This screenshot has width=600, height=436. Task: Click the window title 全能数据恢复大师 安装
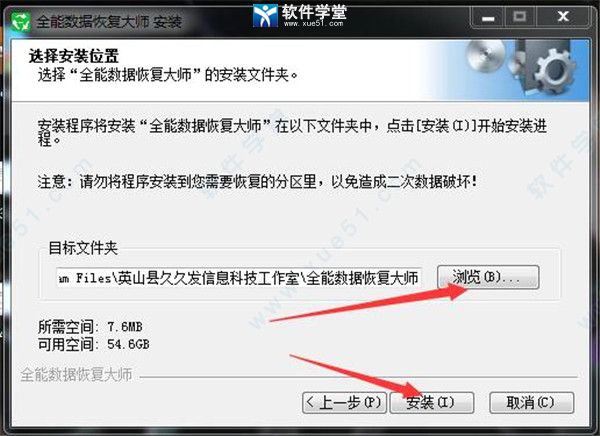(x=109, y=22)
